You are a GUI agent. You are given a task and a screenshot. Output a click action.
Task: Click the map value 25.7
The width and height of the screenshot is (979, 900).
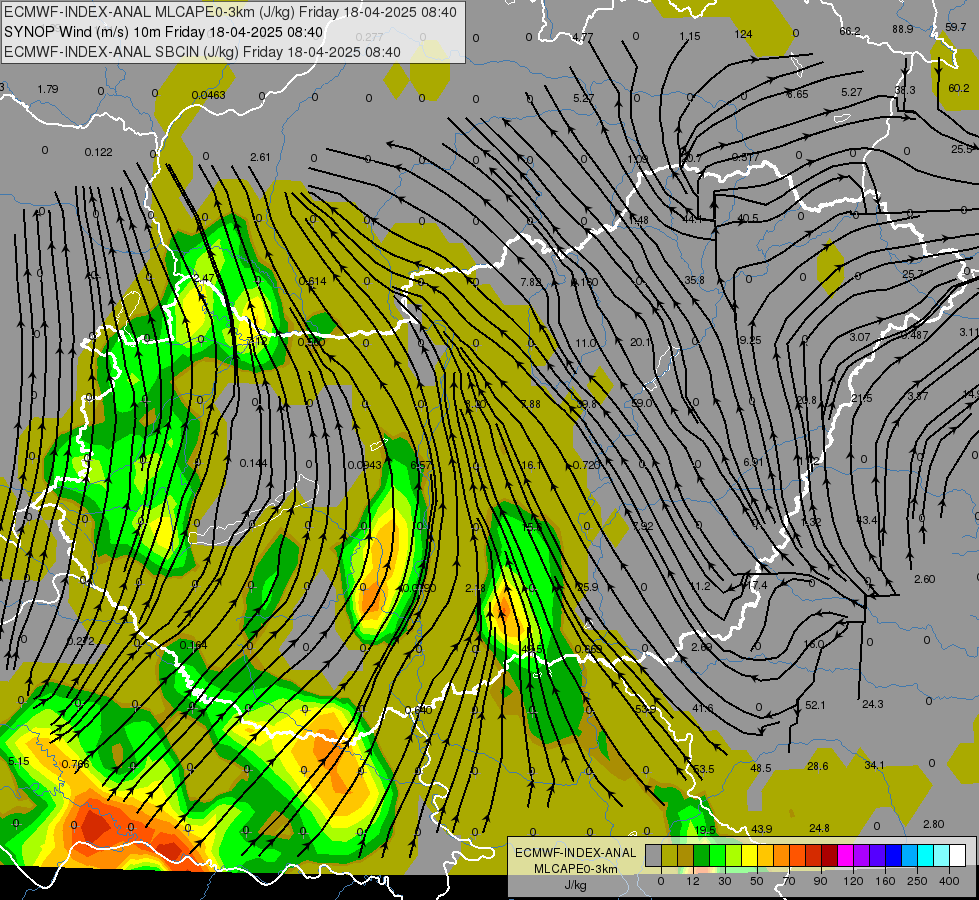coord(912,274)
